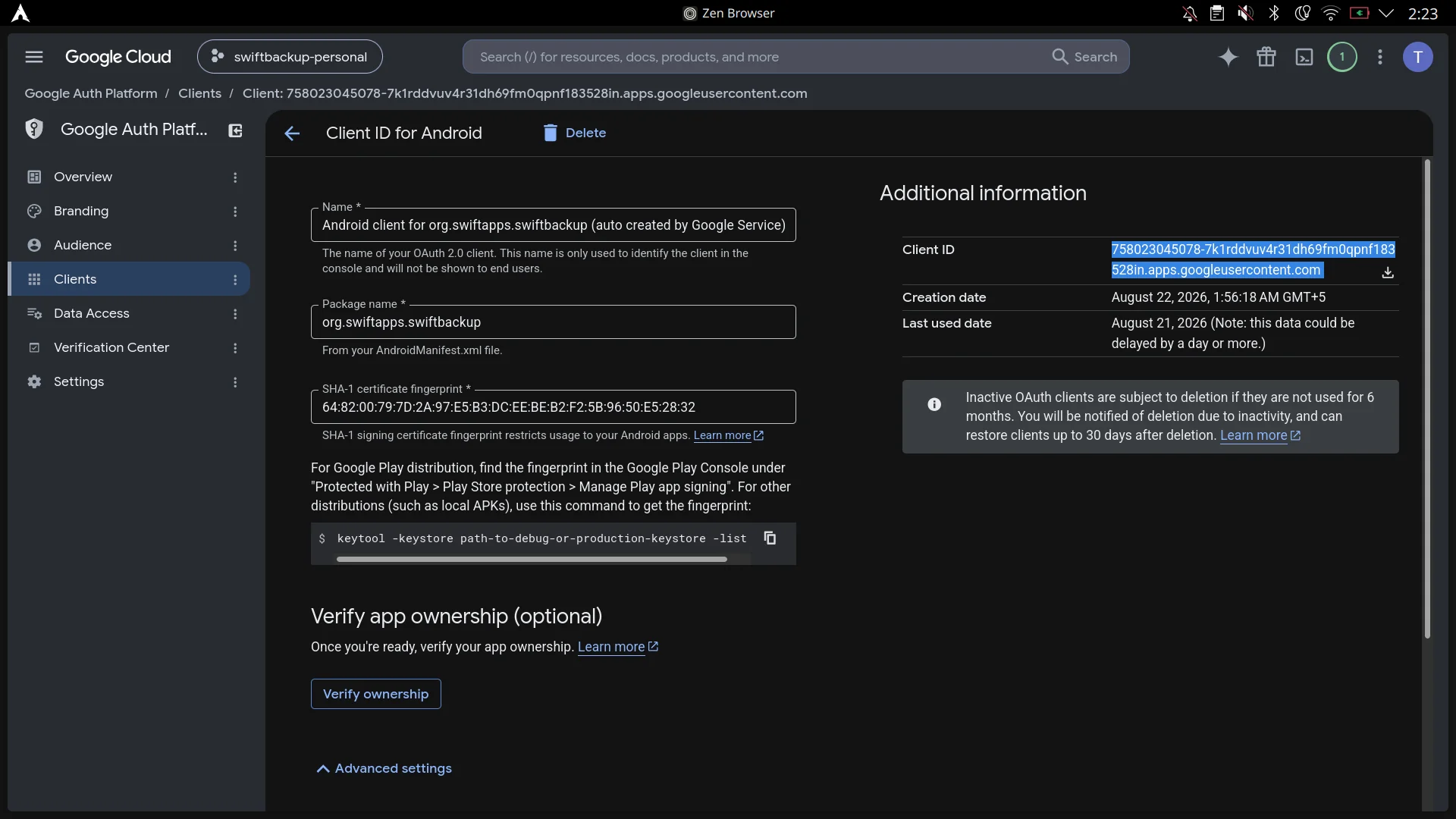Open the swiftbackup-personal project picker

tap(290, 57)
